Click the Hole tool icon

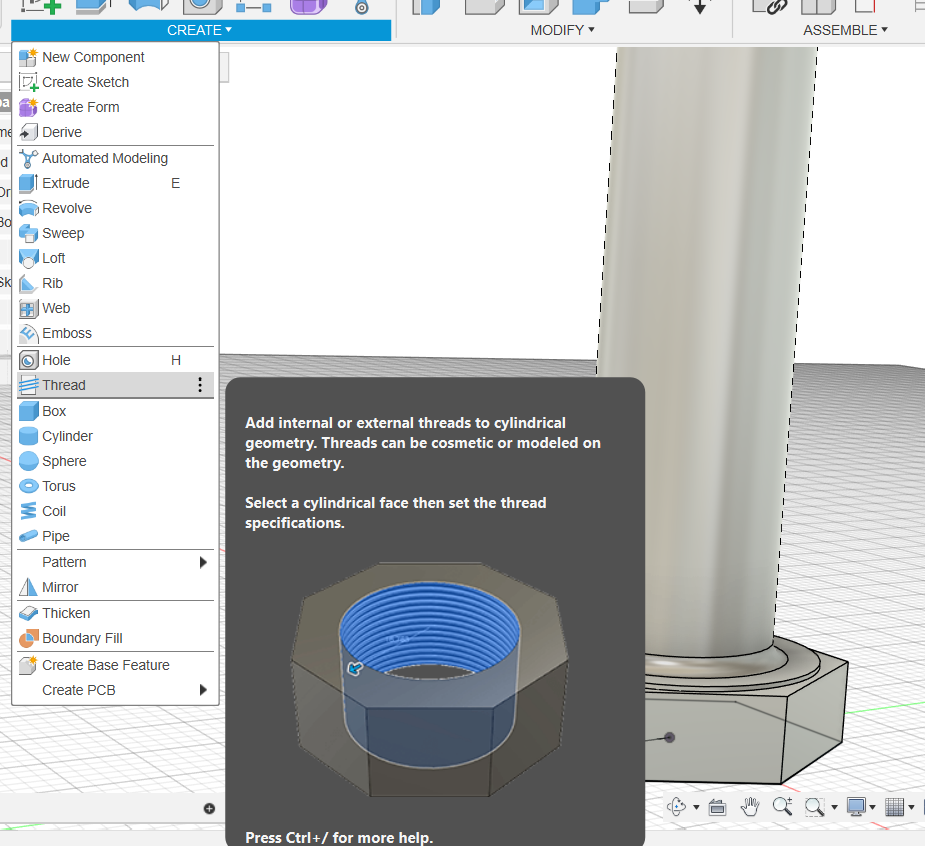(28, 360)
